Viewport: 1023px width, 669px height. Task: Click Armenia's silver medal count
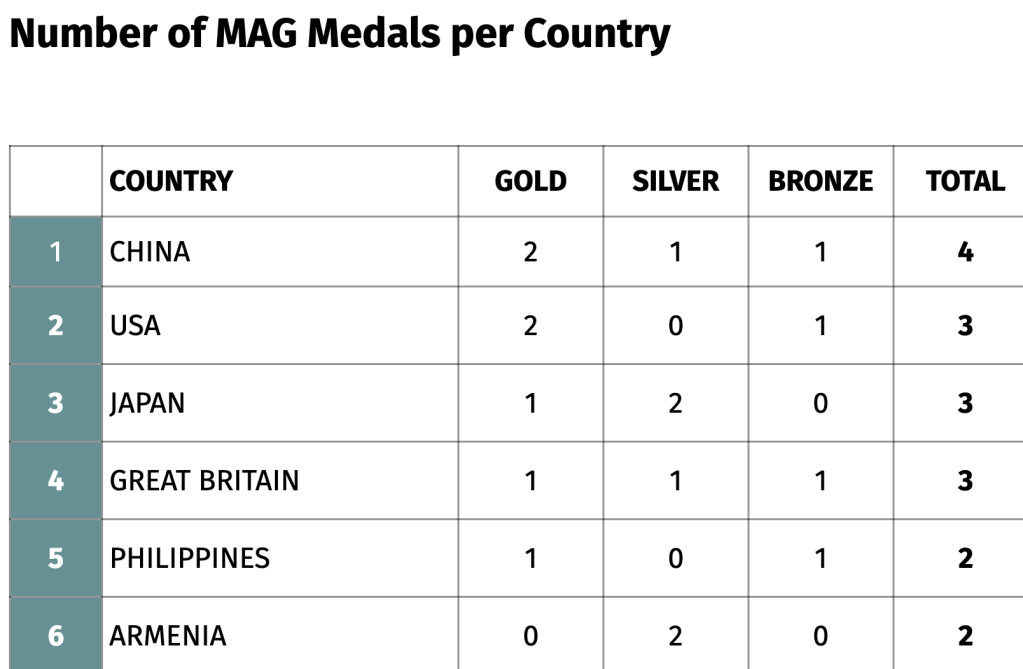[675, 635]
